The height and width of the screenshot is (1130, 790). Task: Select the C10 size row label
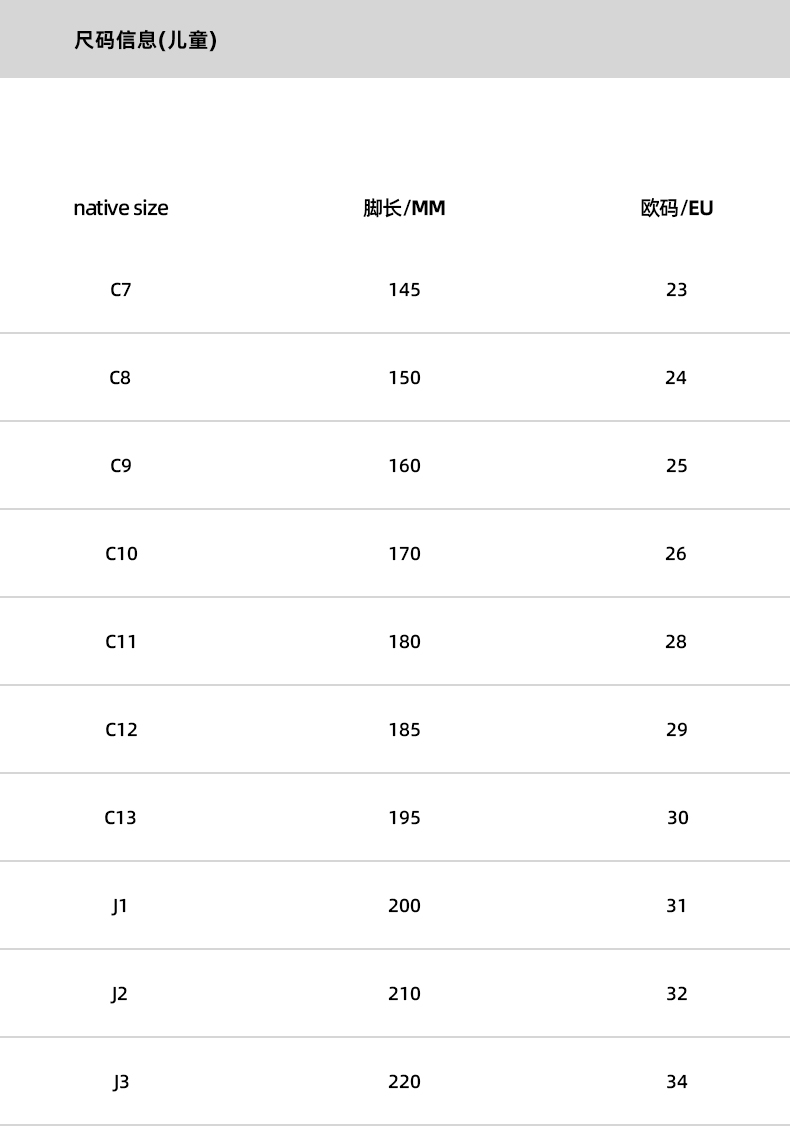pyautogui.click(x=121, y=554)
